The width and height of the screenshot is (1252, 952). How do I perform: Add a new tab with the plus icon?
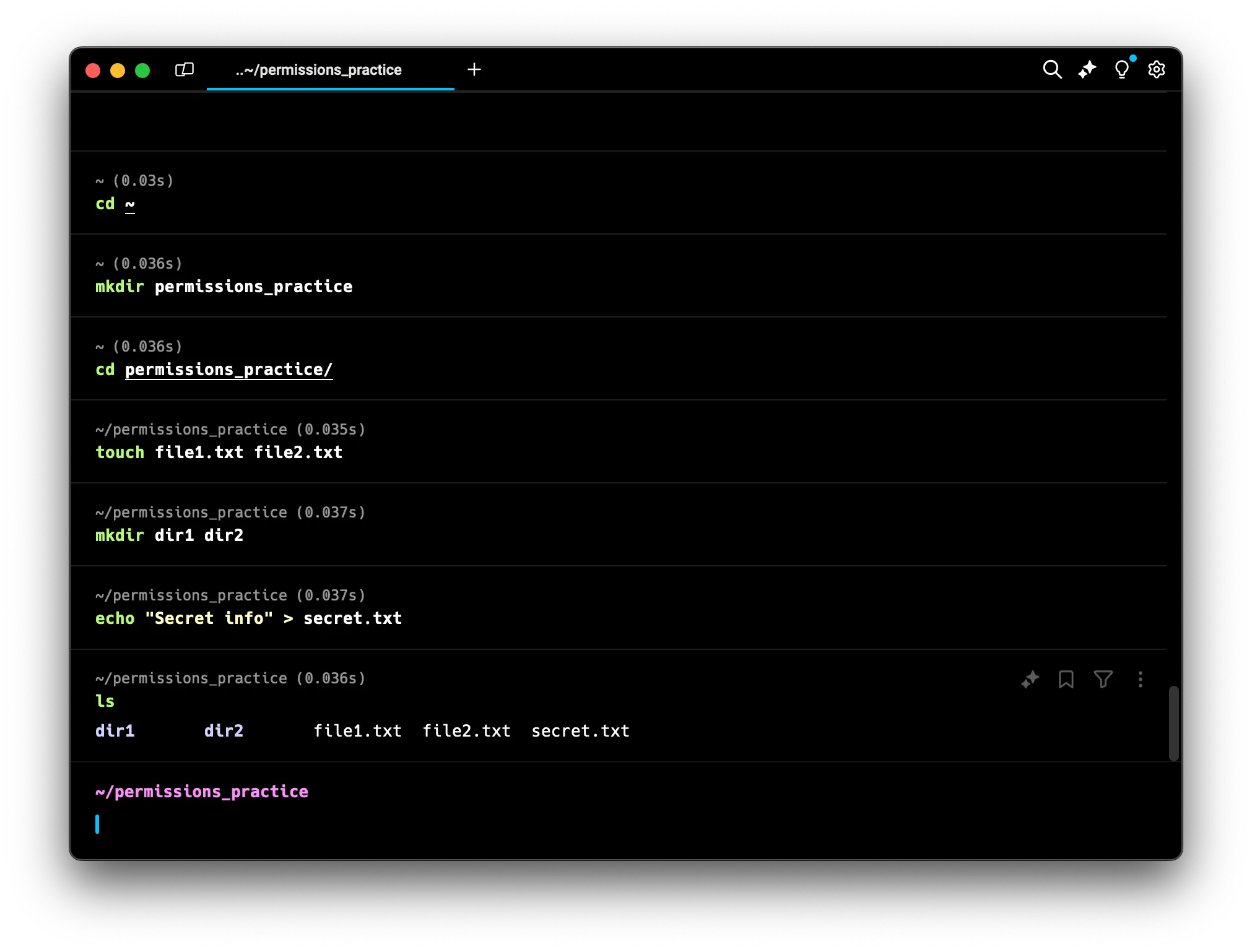click(474, 69)
